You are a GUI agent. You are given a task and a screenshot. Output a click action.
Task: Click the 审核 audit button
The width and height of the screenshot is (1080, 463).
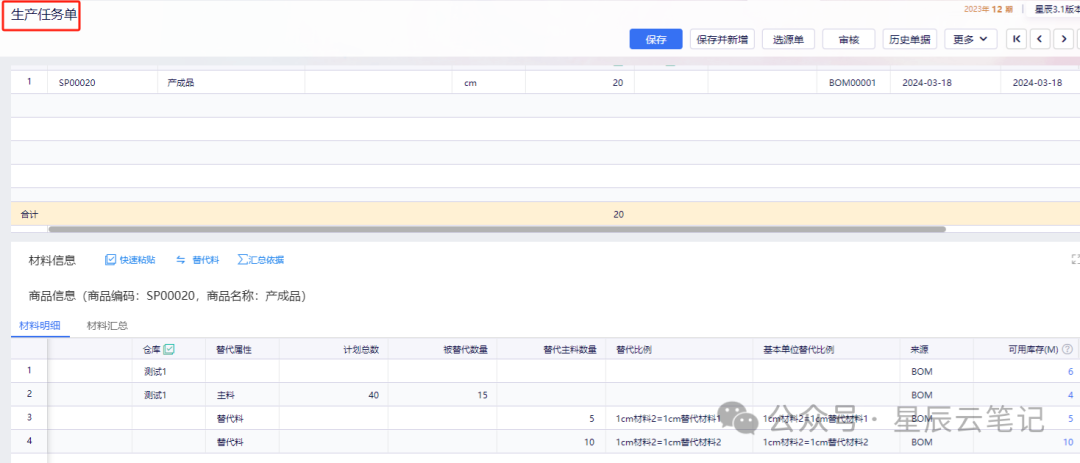point(849,39)
